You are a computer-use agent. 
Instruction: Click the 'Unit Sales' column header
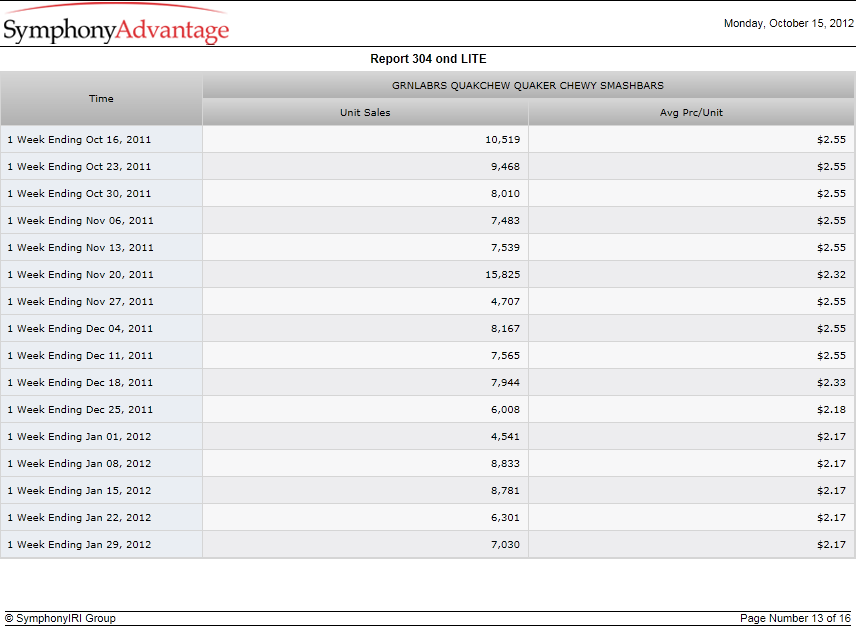click(365, 112)
